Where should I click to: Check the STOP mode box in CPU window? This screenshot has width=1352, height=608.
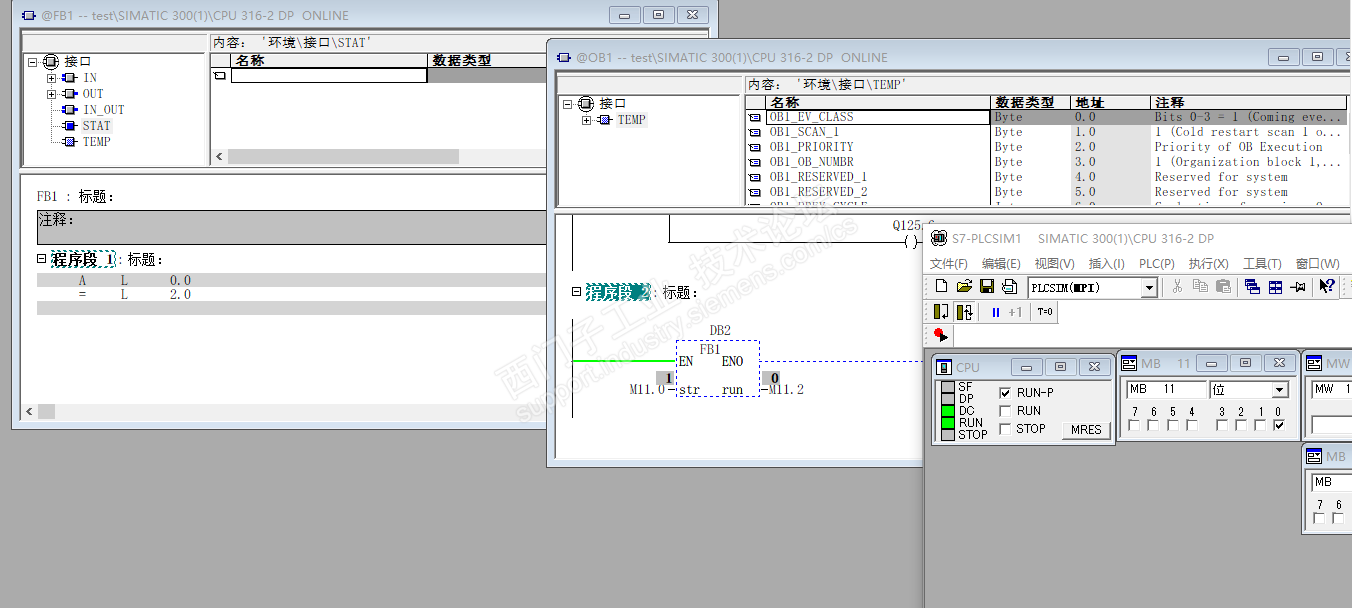click(1005, 429)
